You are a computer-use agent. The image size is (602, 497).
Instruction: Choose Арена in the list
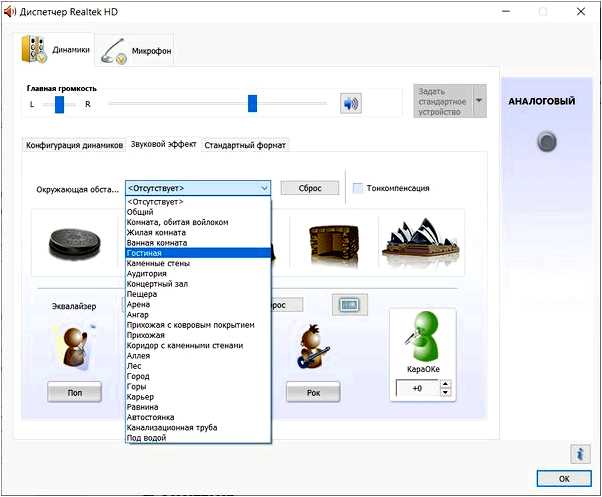(198, 304)
